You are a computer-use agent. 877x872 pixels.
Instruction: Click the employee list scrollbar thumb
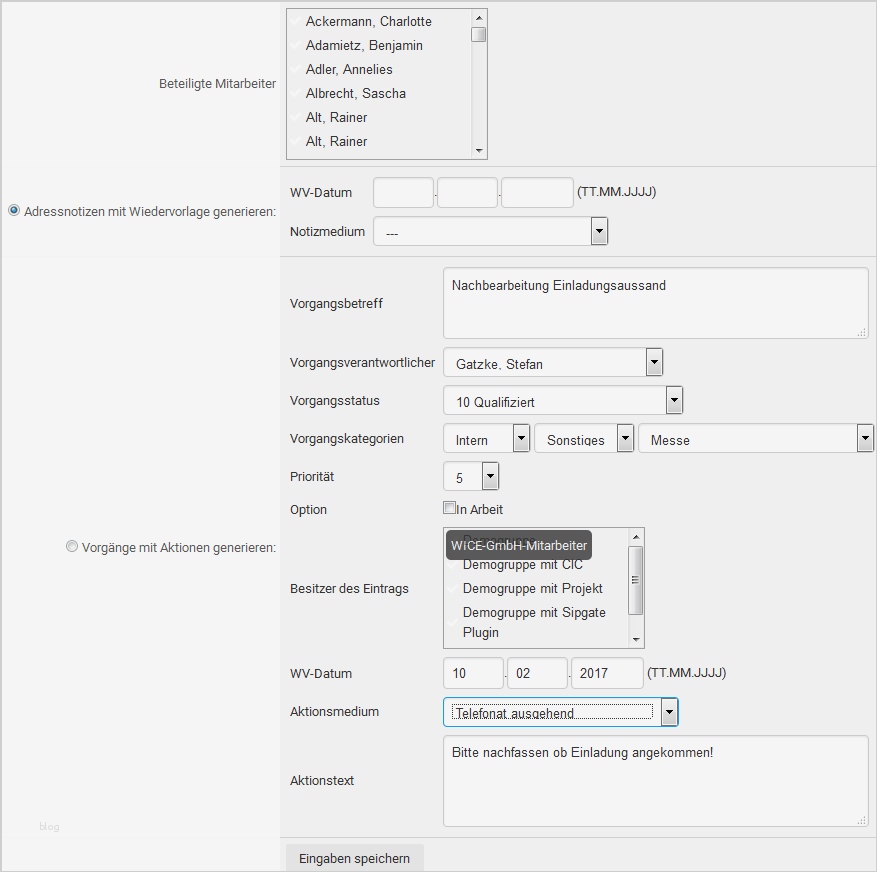click(x=479, y=35)
